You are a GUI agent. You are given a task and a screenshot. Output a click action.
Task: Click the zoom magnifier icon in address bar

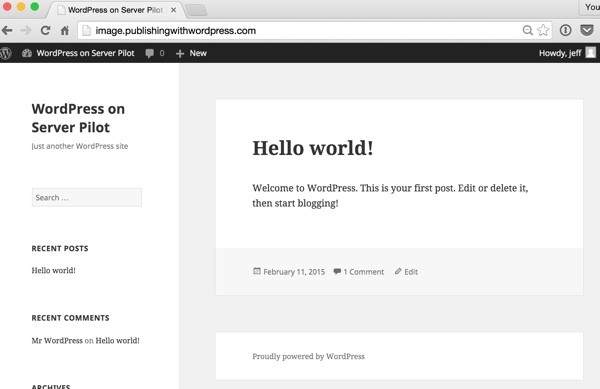[528, 30]
